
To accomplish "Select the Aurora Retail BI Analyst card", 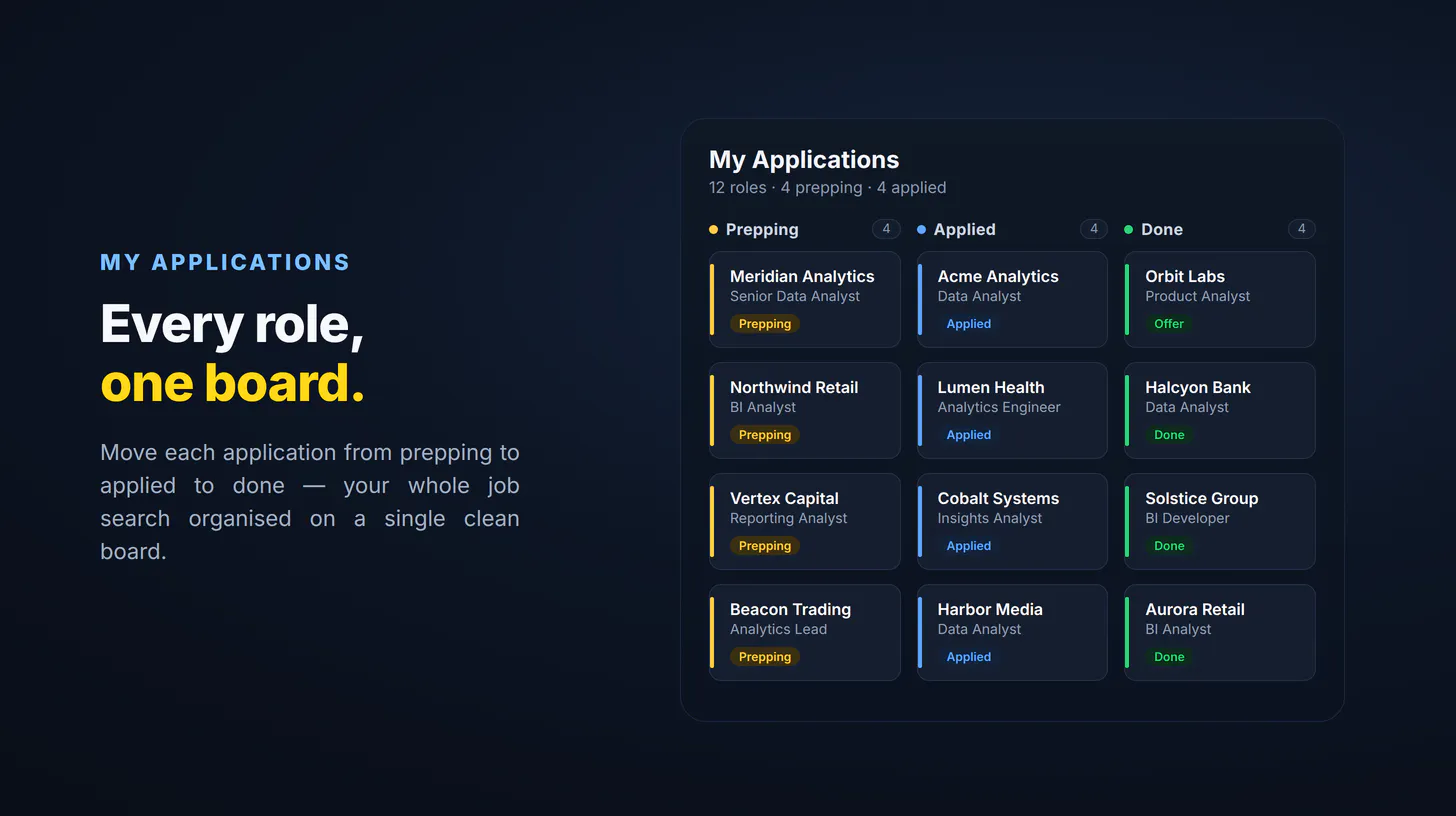I will (x=1220, y=632).
